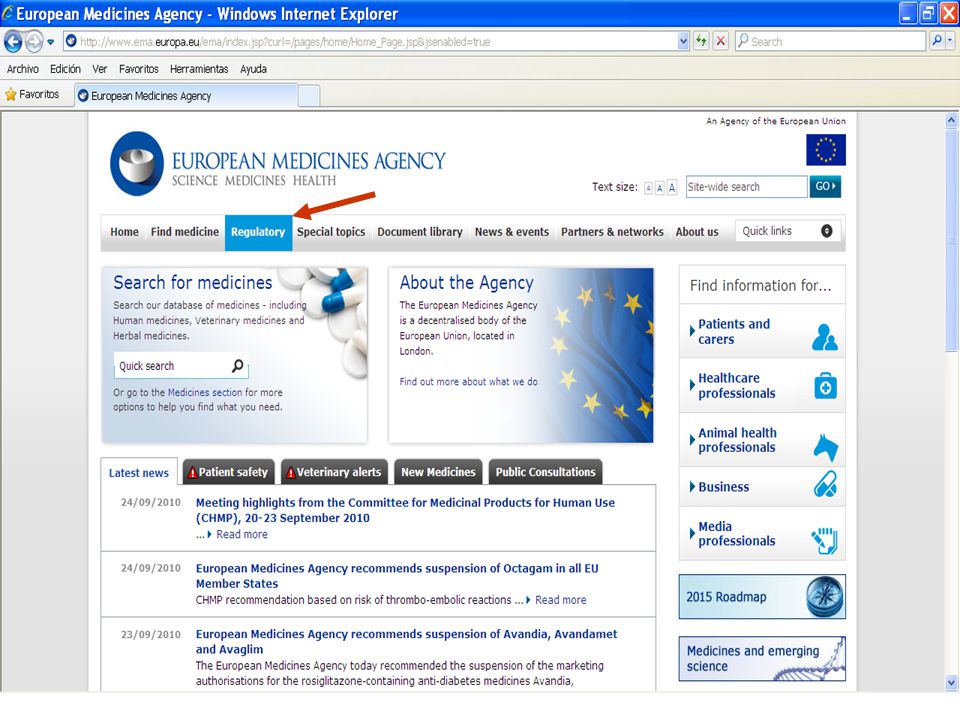Click the Animal health horse icon
Screen dimensions: 960x720
(826, 447)
